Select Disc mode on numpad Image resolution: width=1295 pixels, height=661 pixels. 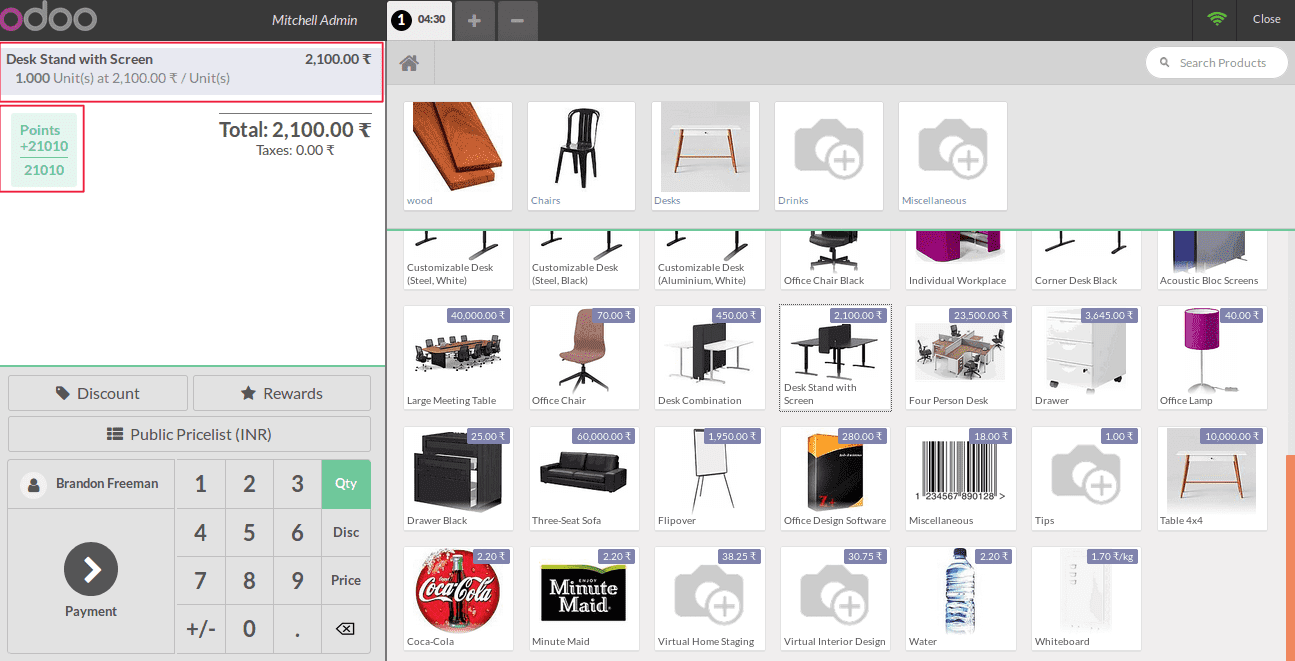[x=346, y=532]
